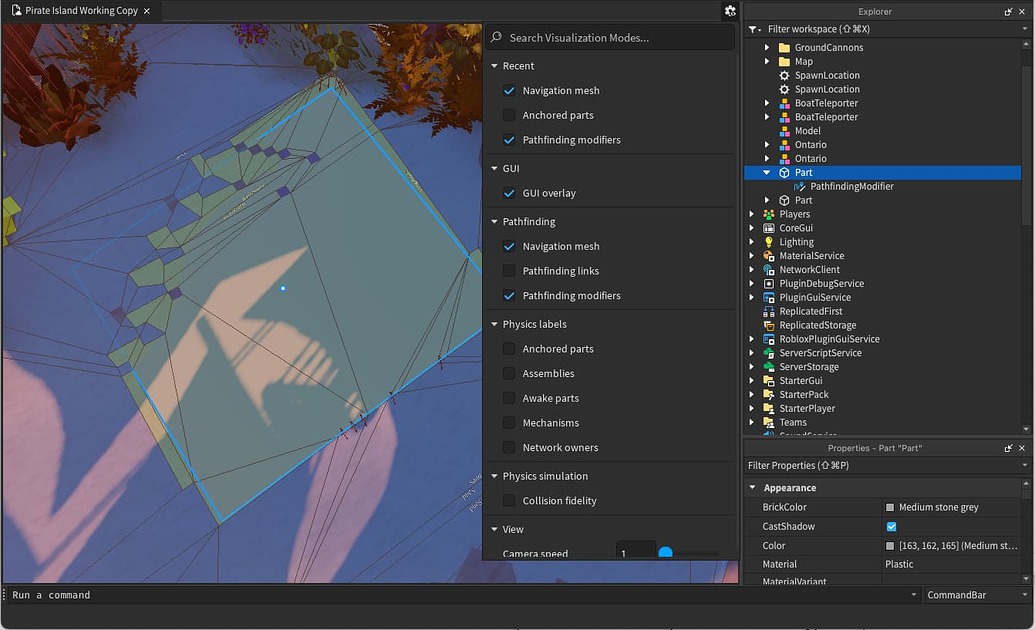Click the settings gear above the Explorer
1035x630 pixels.
click(x=729, y=11)
